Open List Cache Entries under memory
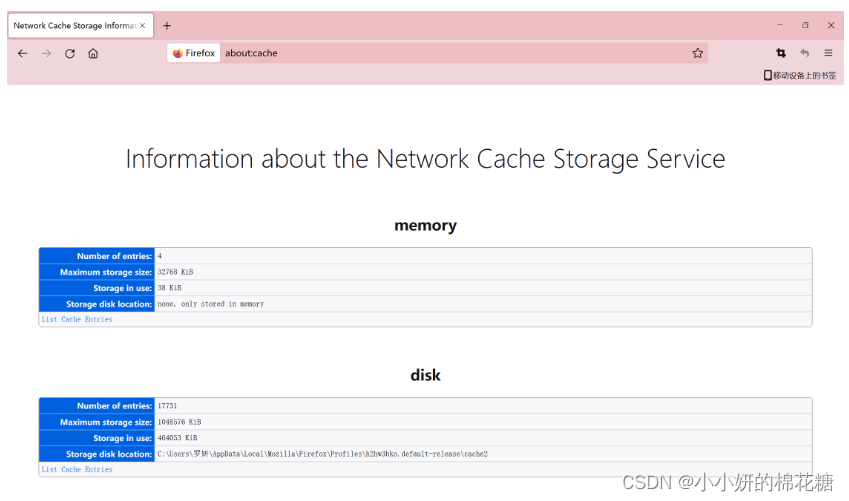 pyautogui.click(x=77, y=320)
